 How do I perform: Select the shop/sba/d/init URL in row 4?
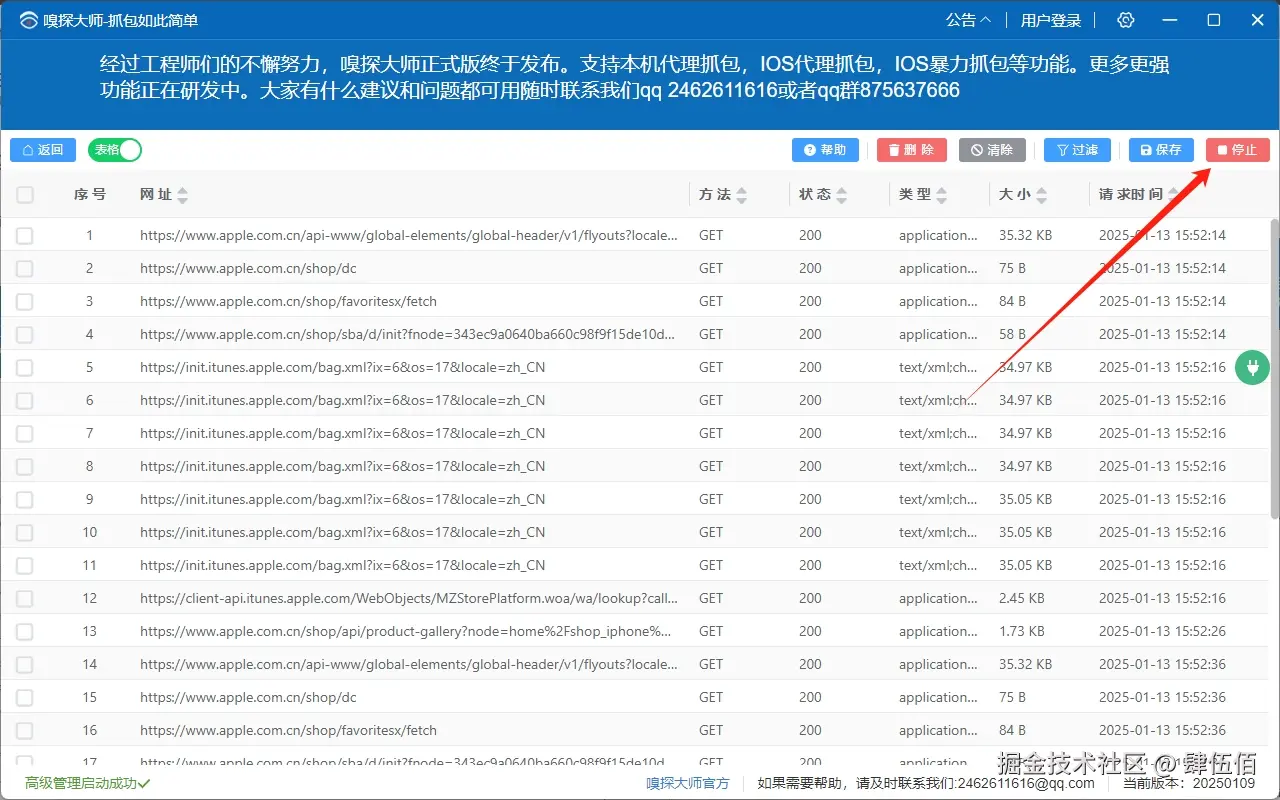pyautogui.click(x=407, y=334)
